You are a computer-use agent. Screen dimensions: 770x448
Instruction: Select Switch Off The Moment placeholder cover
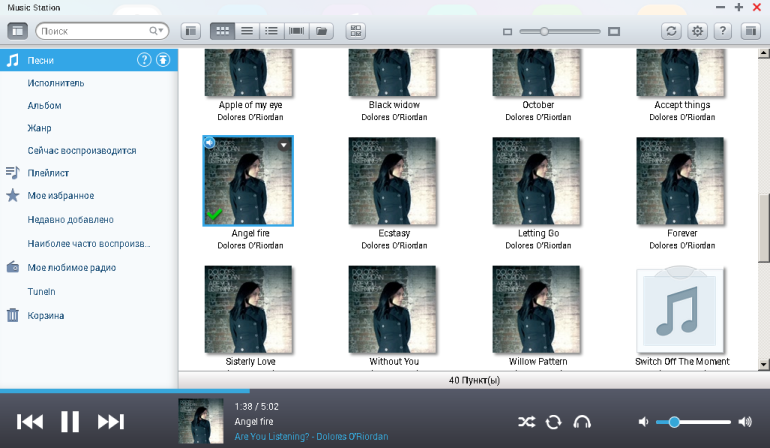click(x=680, y=309)
